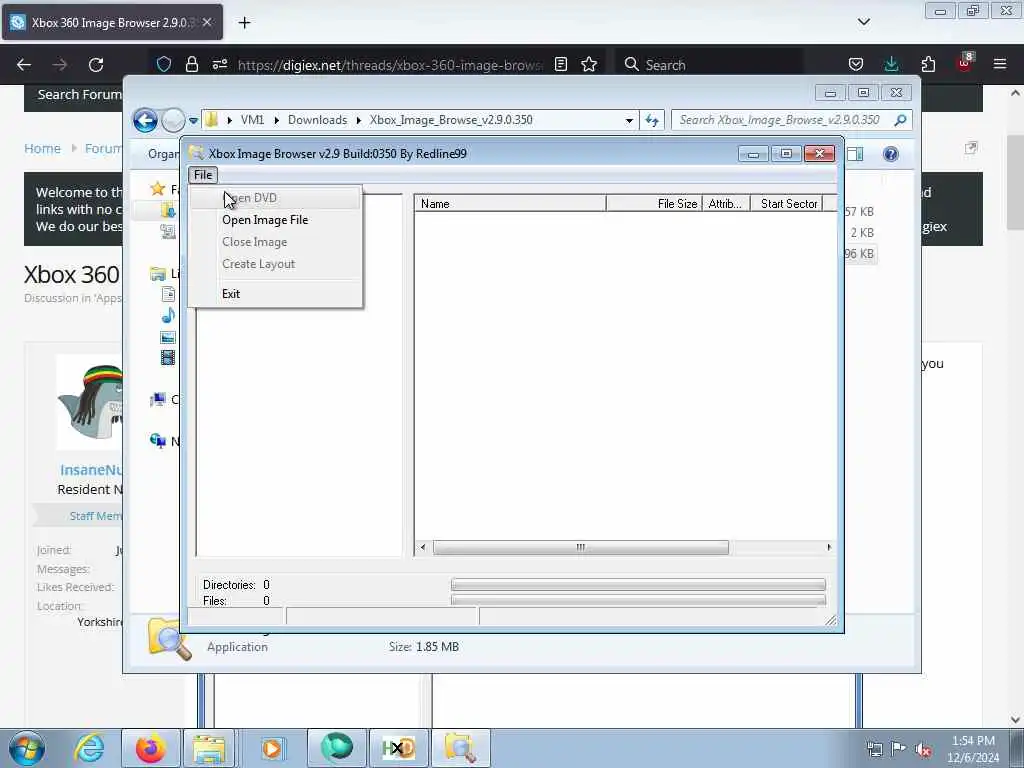
Task: Open the Pictures library icon in Explorer sidebar
Action: 168,337
